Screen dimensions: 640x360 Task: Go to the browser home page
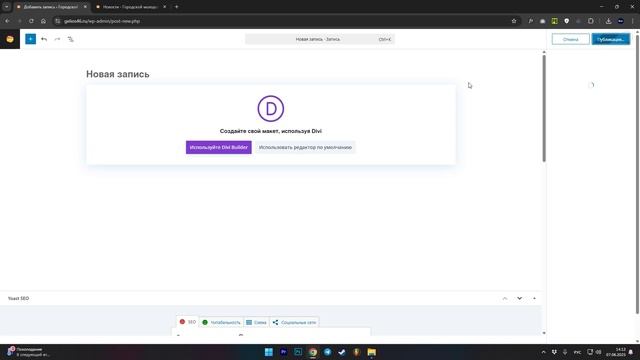[x=43, y=21]
